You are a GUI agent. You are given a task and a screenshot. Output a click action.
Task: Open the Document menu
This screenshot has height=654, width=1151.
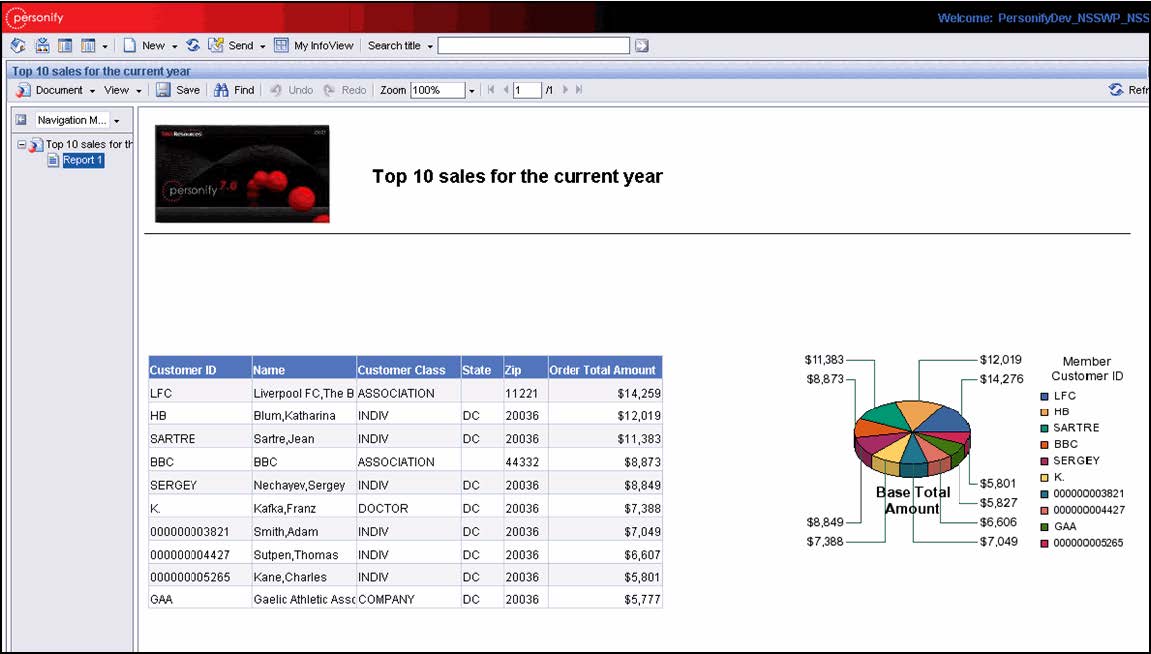58,90
